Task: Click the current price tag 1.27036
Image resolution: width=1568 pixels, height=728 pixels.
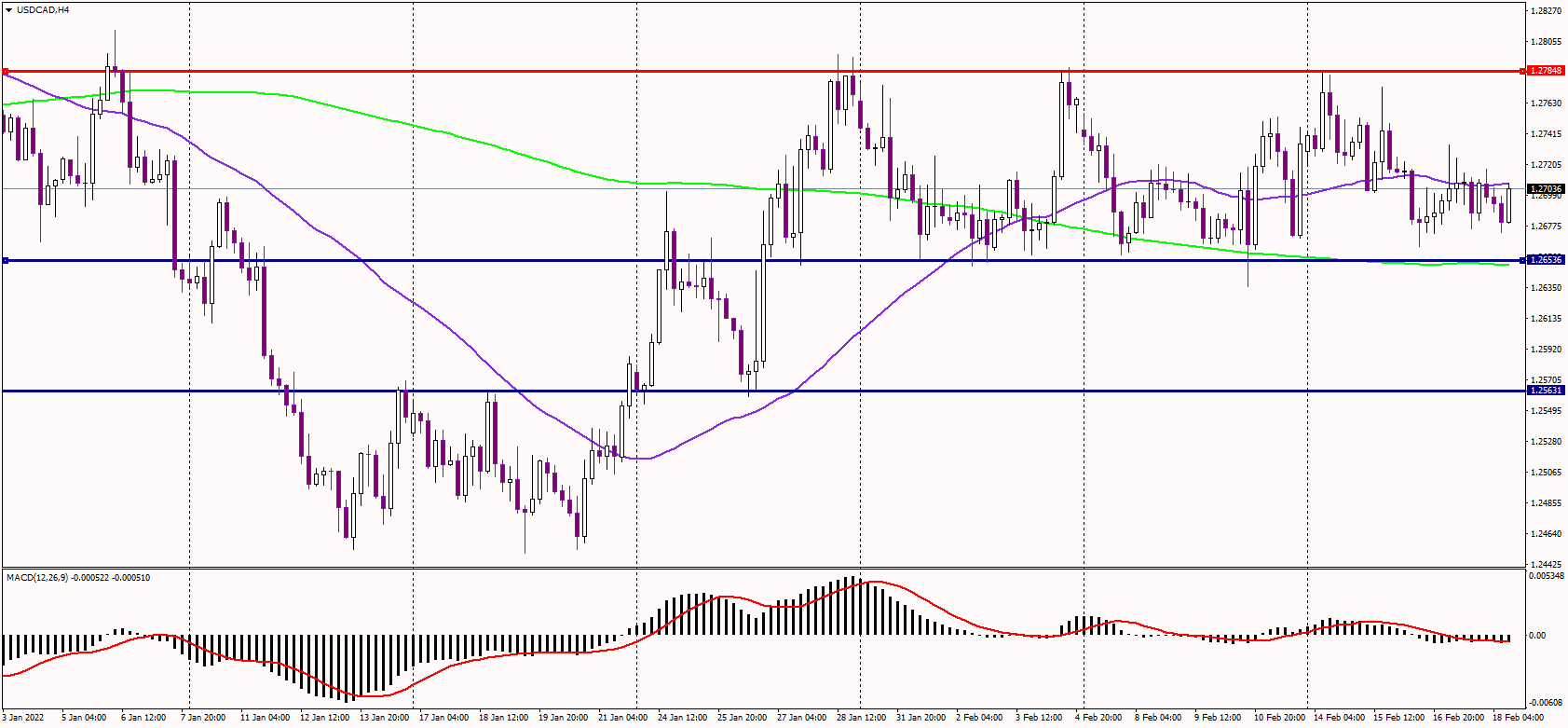Action: point(1546,188)
